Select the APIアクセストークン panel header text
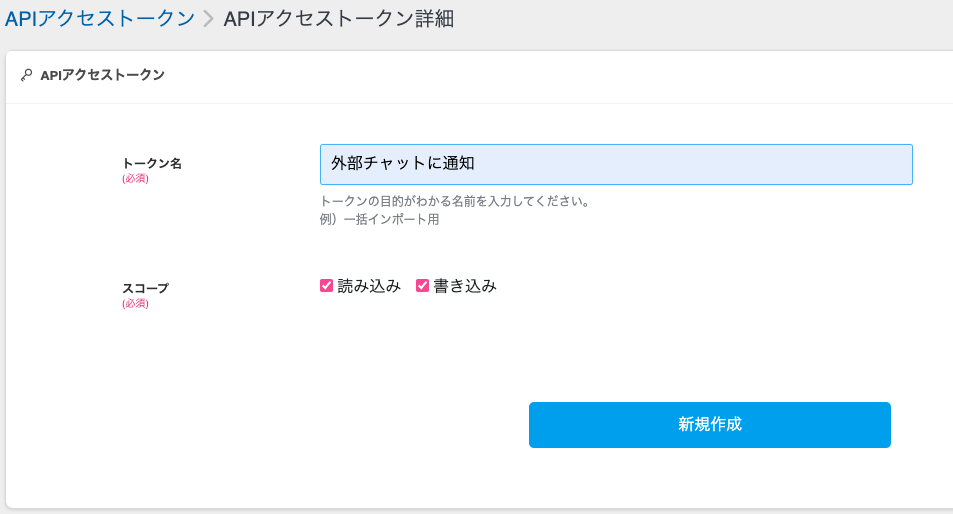This screenshot has height=514, width=953. (102, 75)
